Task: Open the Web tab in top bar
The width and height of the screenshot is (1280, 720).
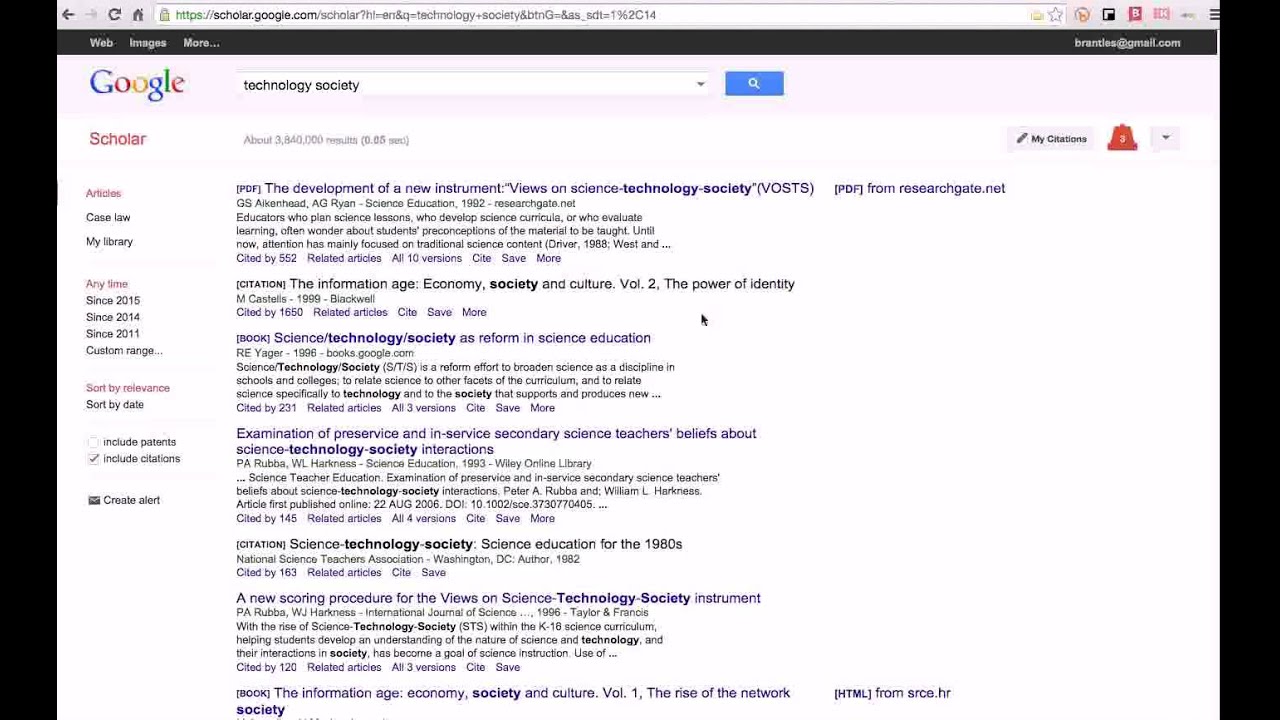Action: pyautogui.click(x=101, y=43)
